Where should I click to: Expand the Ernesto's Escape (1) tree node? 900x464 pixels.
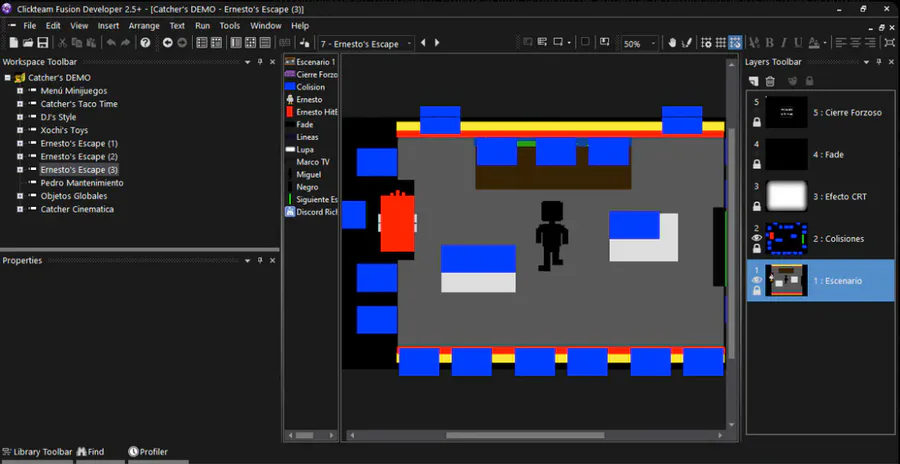[x=20, y=144]
